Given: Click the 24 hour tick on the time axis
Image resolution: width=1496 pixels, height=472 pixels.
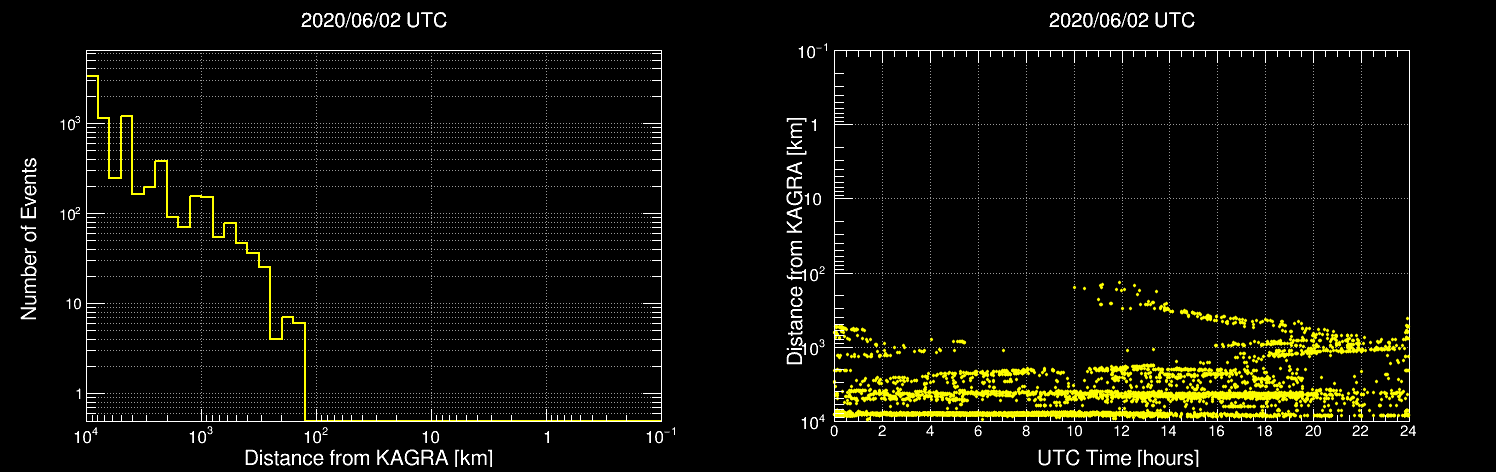Looking at the screenshot, I should click(x=1408, y=431).
